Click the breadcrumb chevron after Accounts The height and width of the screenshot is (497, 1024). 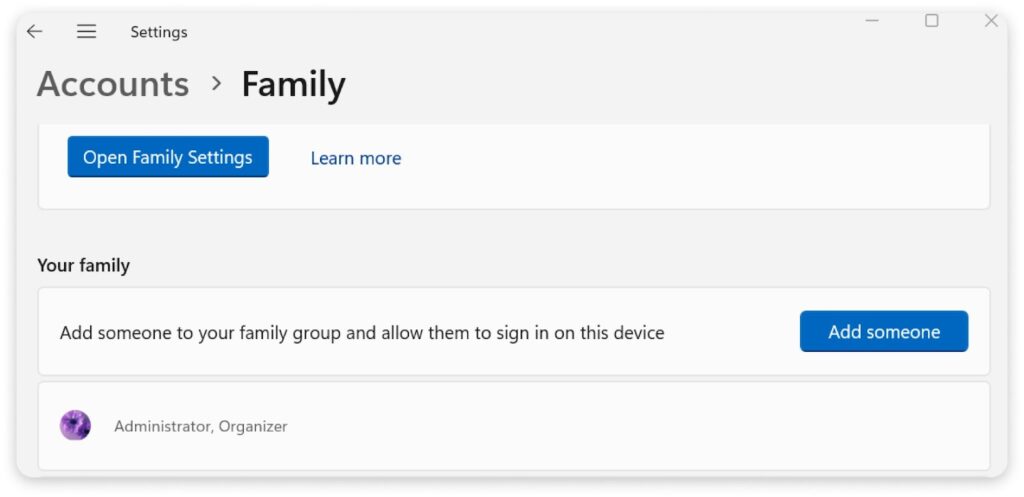pyautogui.click(x=216, y=84)
